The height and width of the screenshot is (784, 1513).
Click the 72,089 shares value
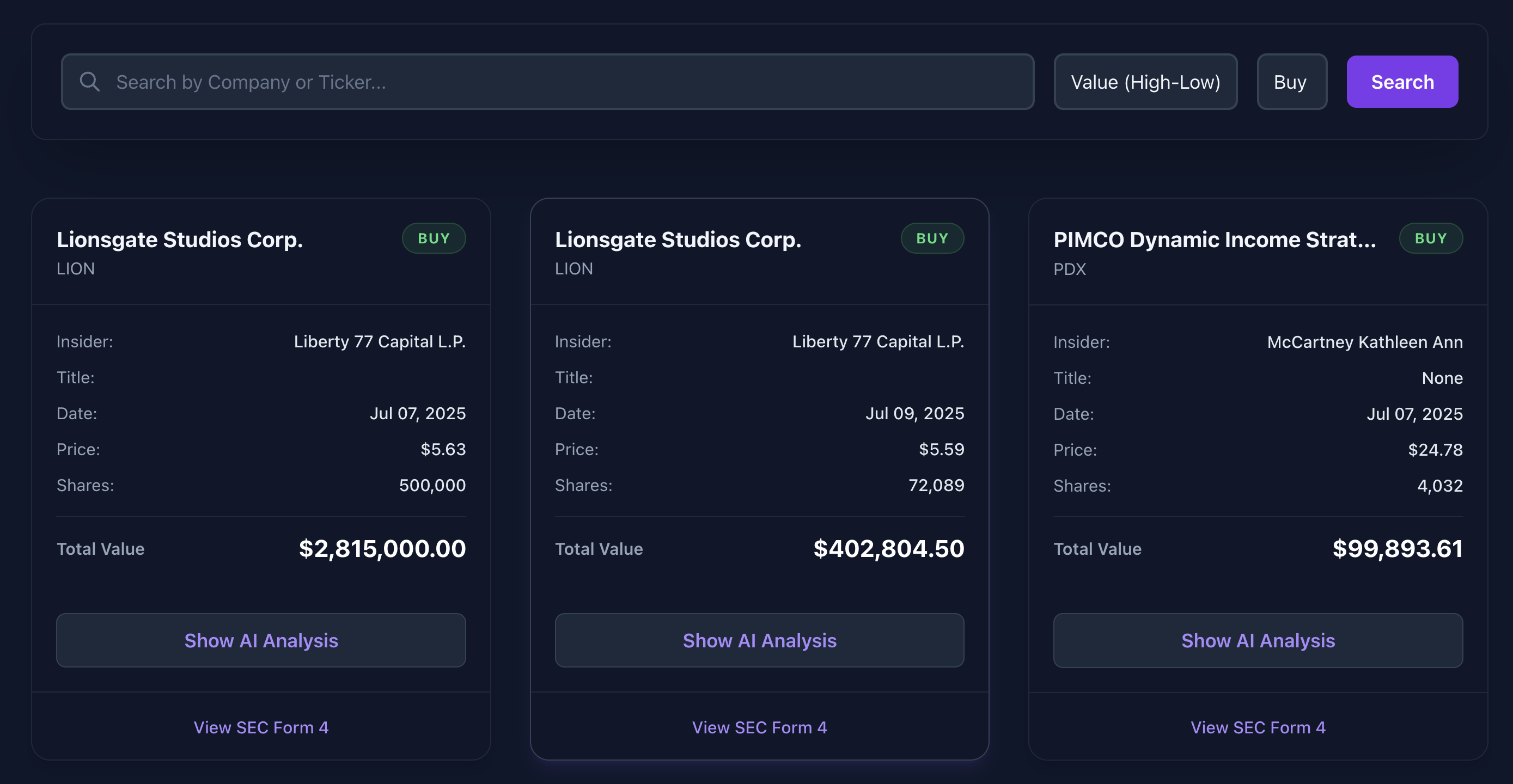tap(936, 485)
